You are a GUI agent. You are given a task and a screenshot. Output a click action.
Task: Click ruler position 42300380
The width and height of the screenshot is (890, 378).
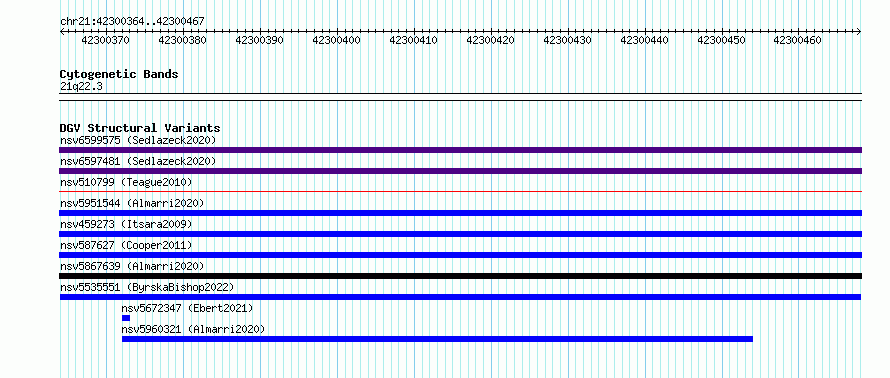pos(182,40)
